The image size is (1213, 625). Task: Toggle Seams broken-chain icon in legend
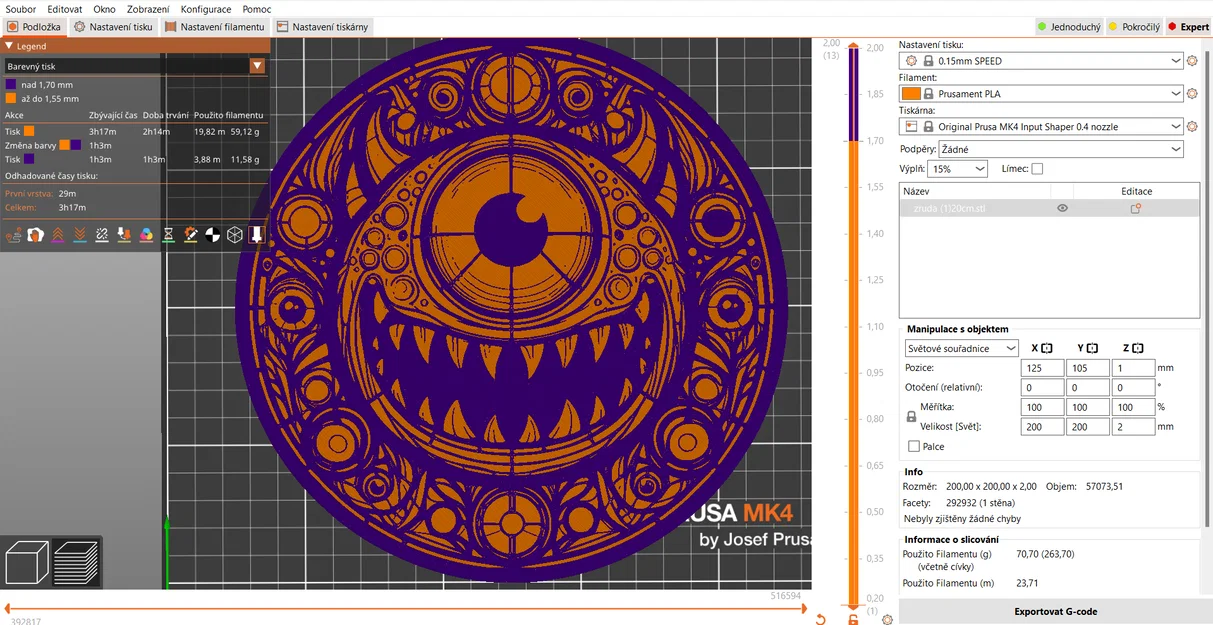coord(102,235)
